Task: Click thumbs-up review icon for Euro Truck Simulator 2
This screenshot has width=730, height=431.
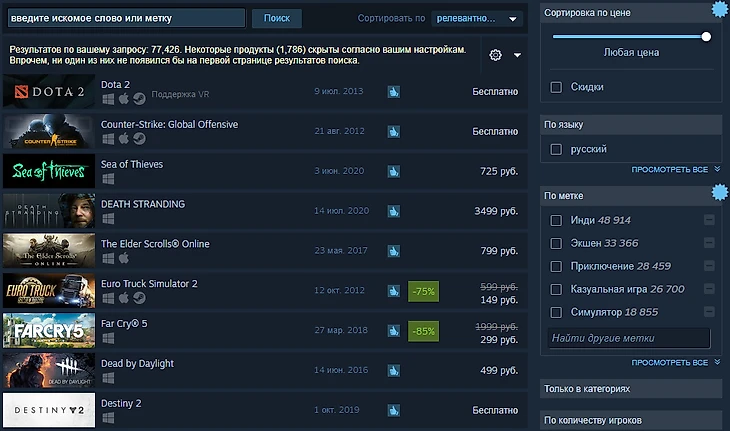Action: point(394,291)
